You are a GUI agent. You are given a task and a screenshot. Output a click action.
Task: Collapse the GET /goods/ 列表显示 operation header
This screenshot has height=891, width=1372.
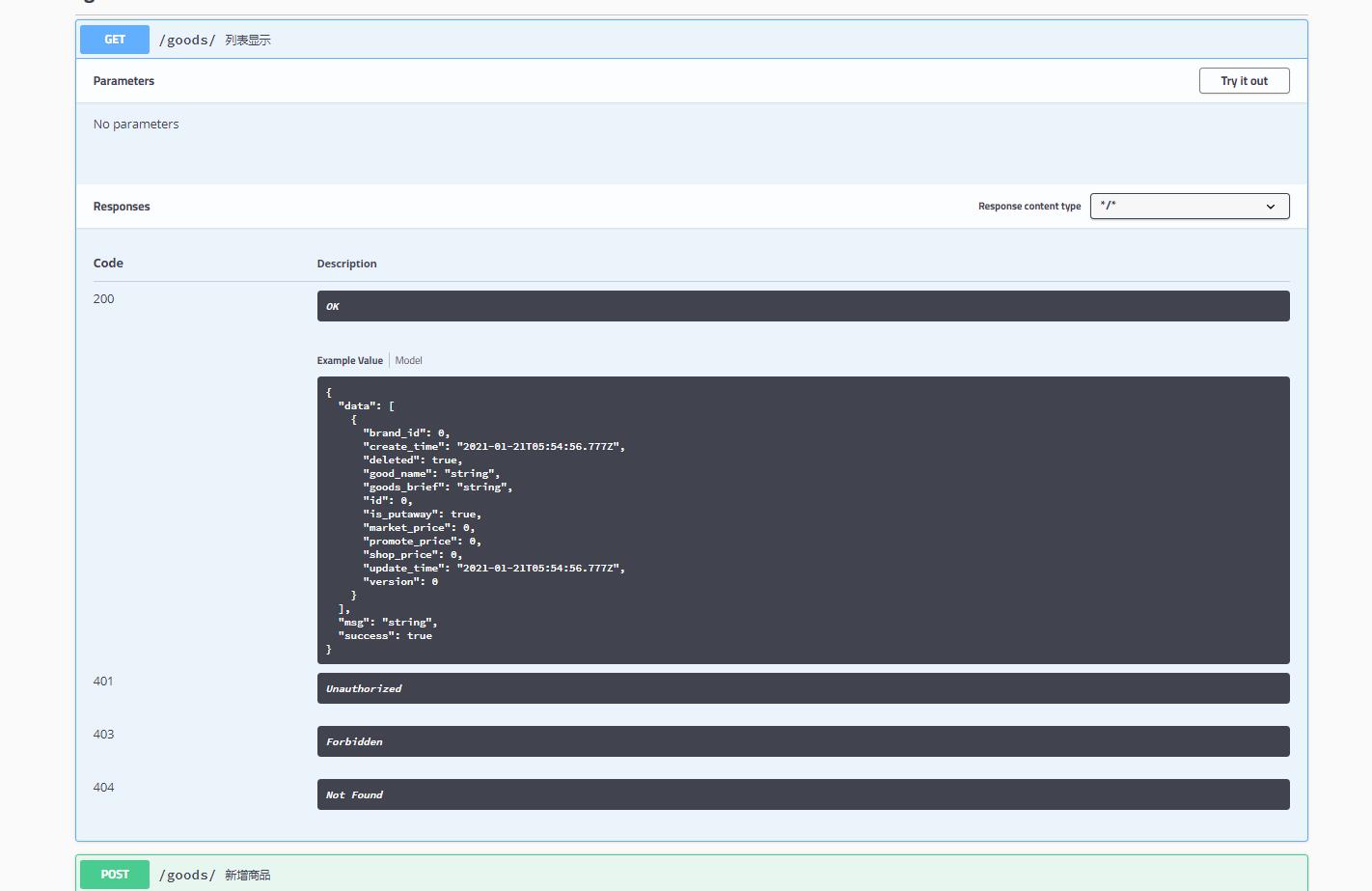(691, 40)
